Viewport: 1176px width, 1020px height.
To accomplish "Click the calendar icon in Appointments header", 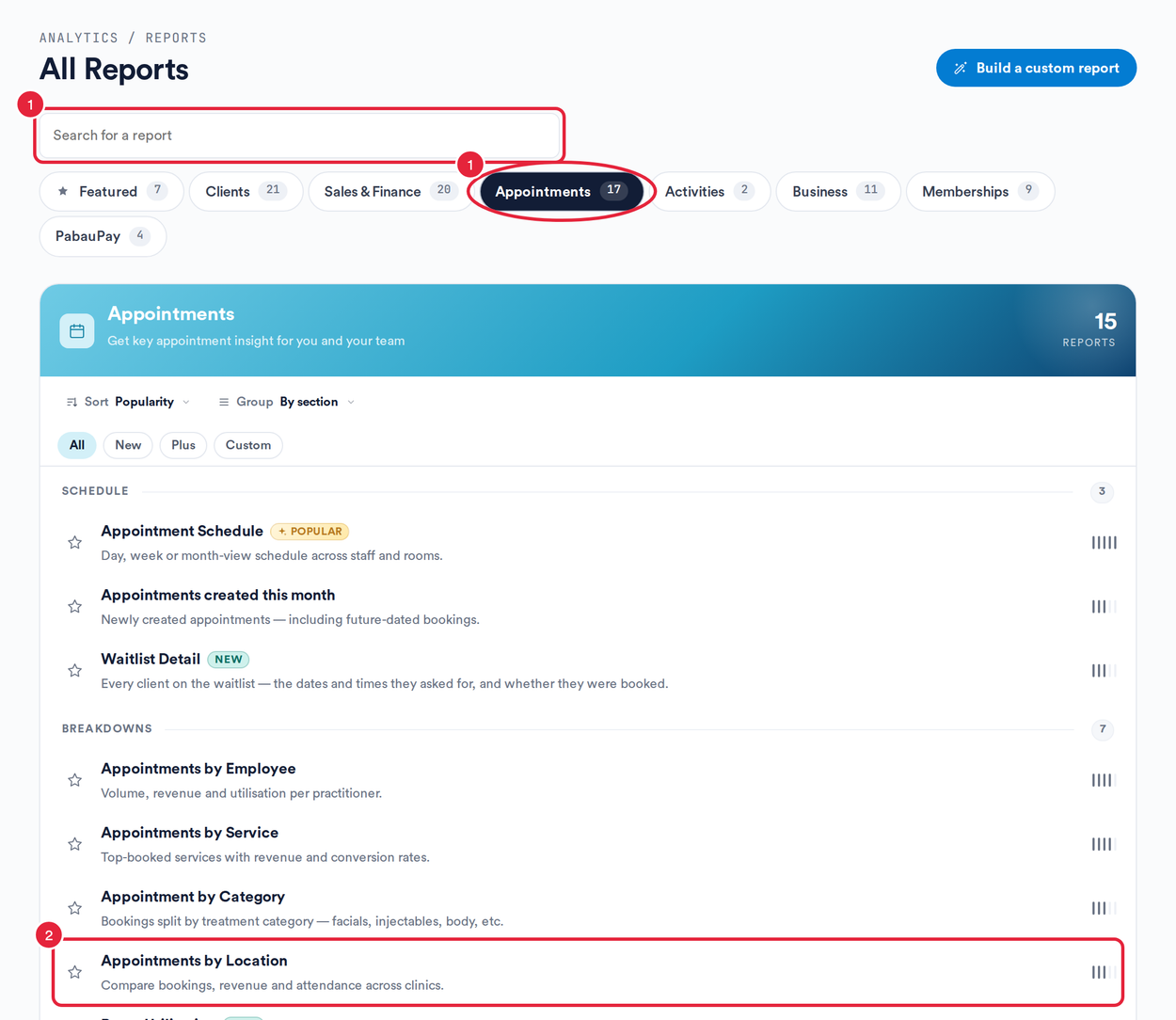I will (x=77, y=331).
